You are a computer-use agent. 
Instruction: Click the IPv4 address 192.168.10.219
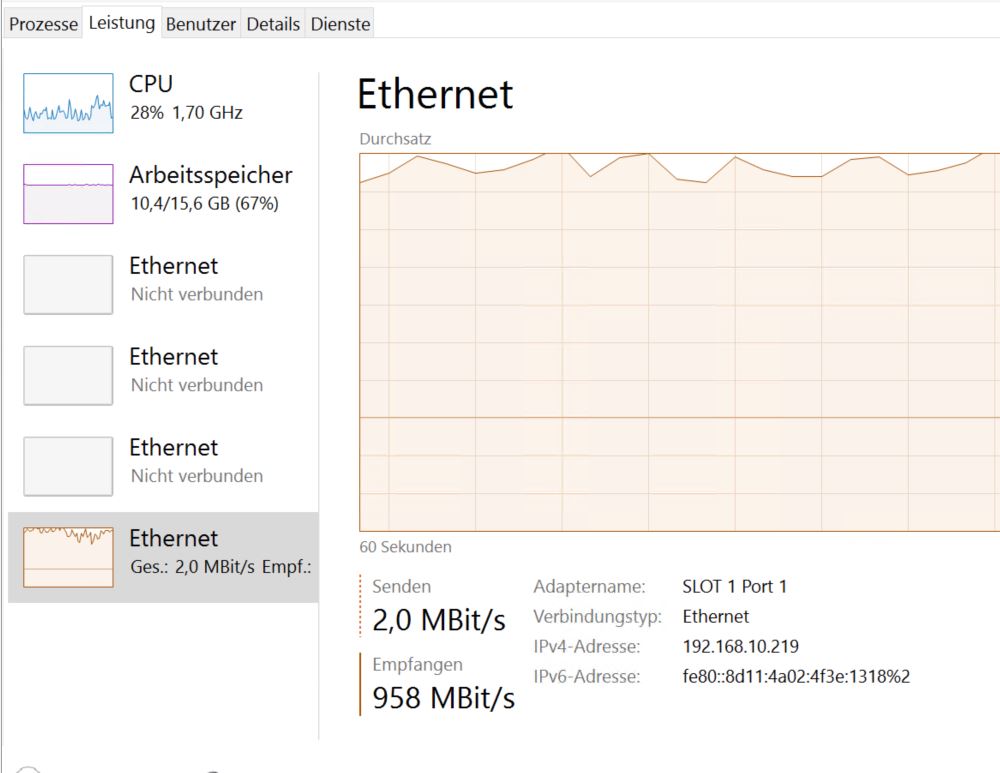740,646
